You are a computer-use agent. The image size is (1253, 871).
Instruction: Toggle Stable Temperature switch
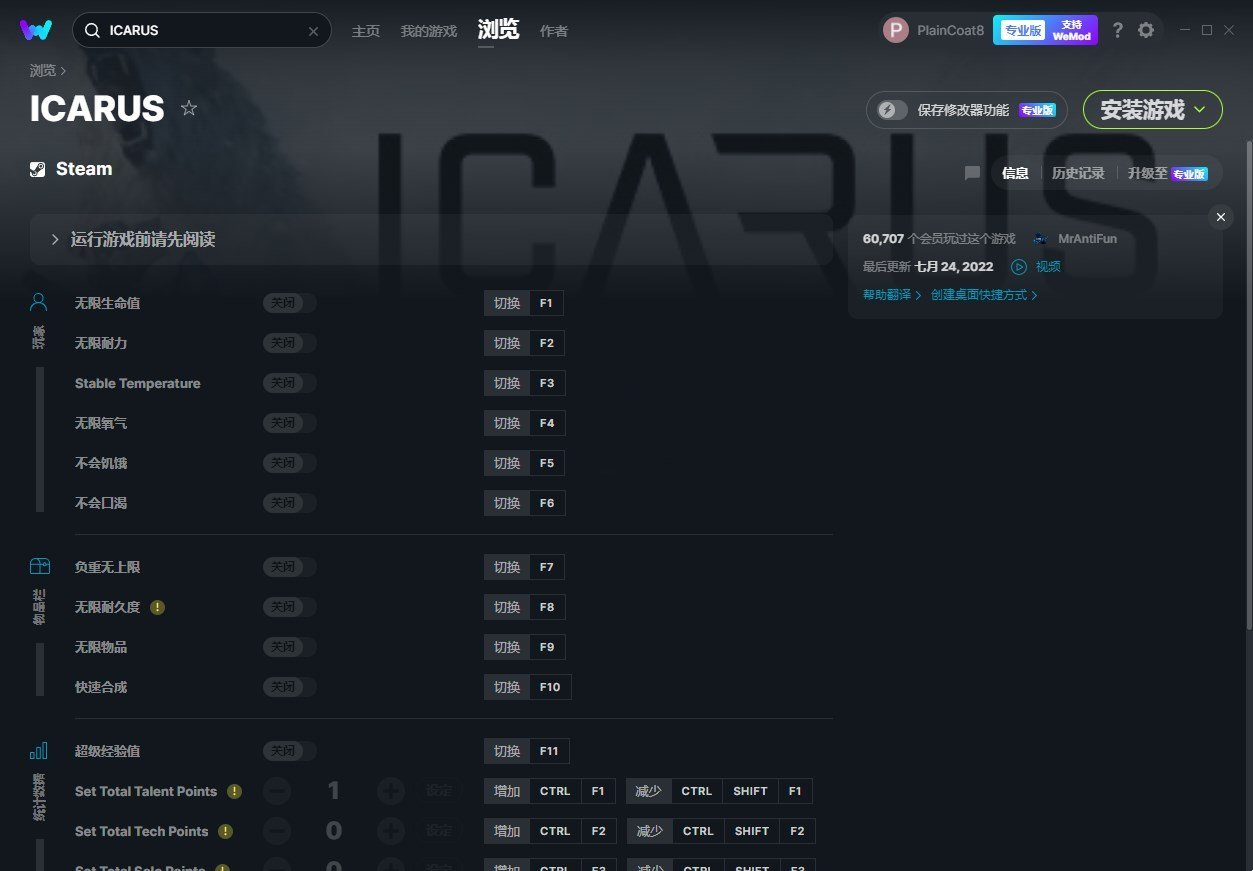tap(290, 383)
